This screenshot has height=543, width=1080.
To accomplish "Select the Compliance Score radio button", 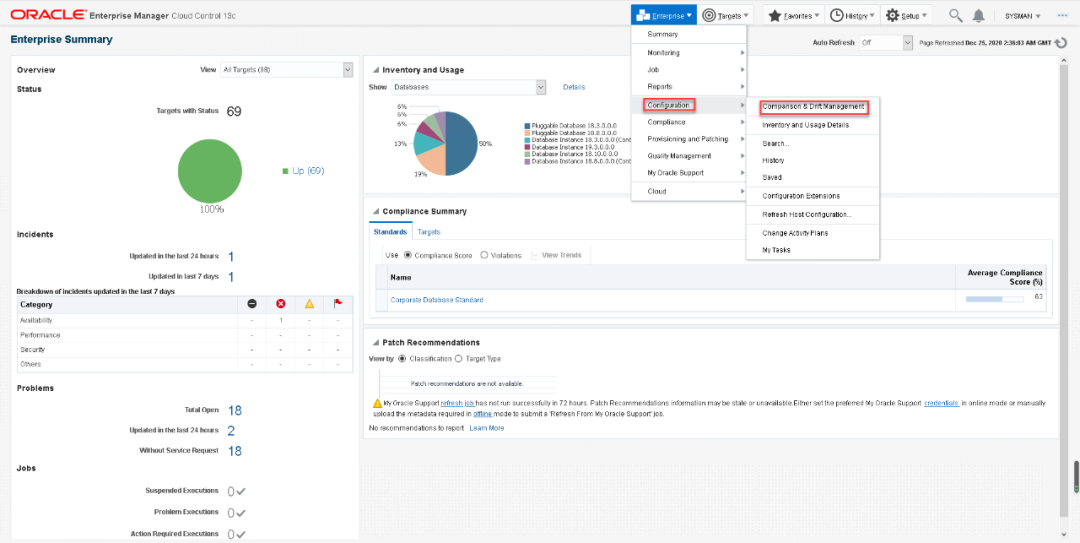I will (x=407, y=255).
